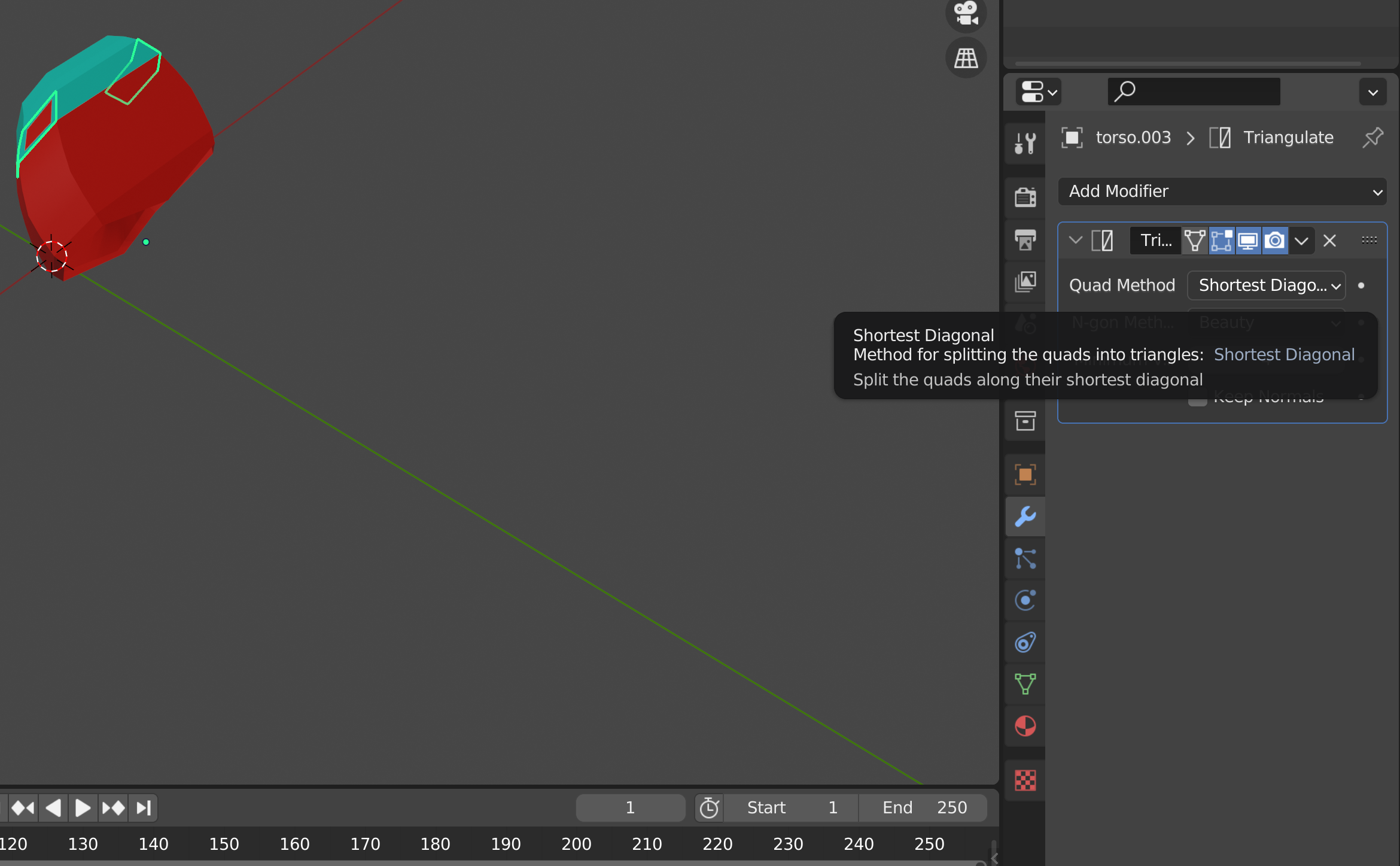1400x866 pixels.
Task: Open the modifier extra options dropdown
Action: tap(1301, 241)
